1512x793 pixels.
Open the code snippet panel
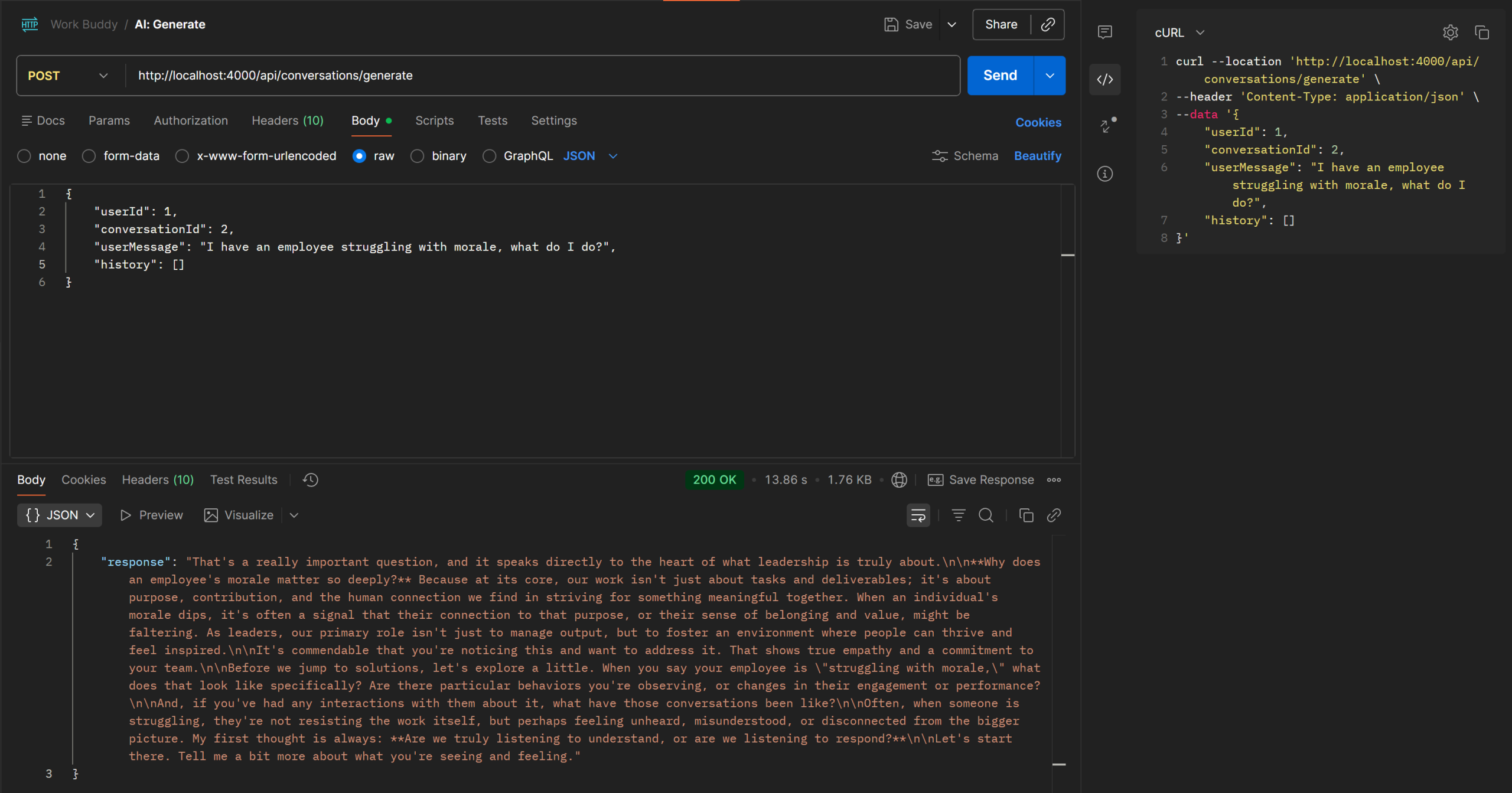coord(1105,79)
